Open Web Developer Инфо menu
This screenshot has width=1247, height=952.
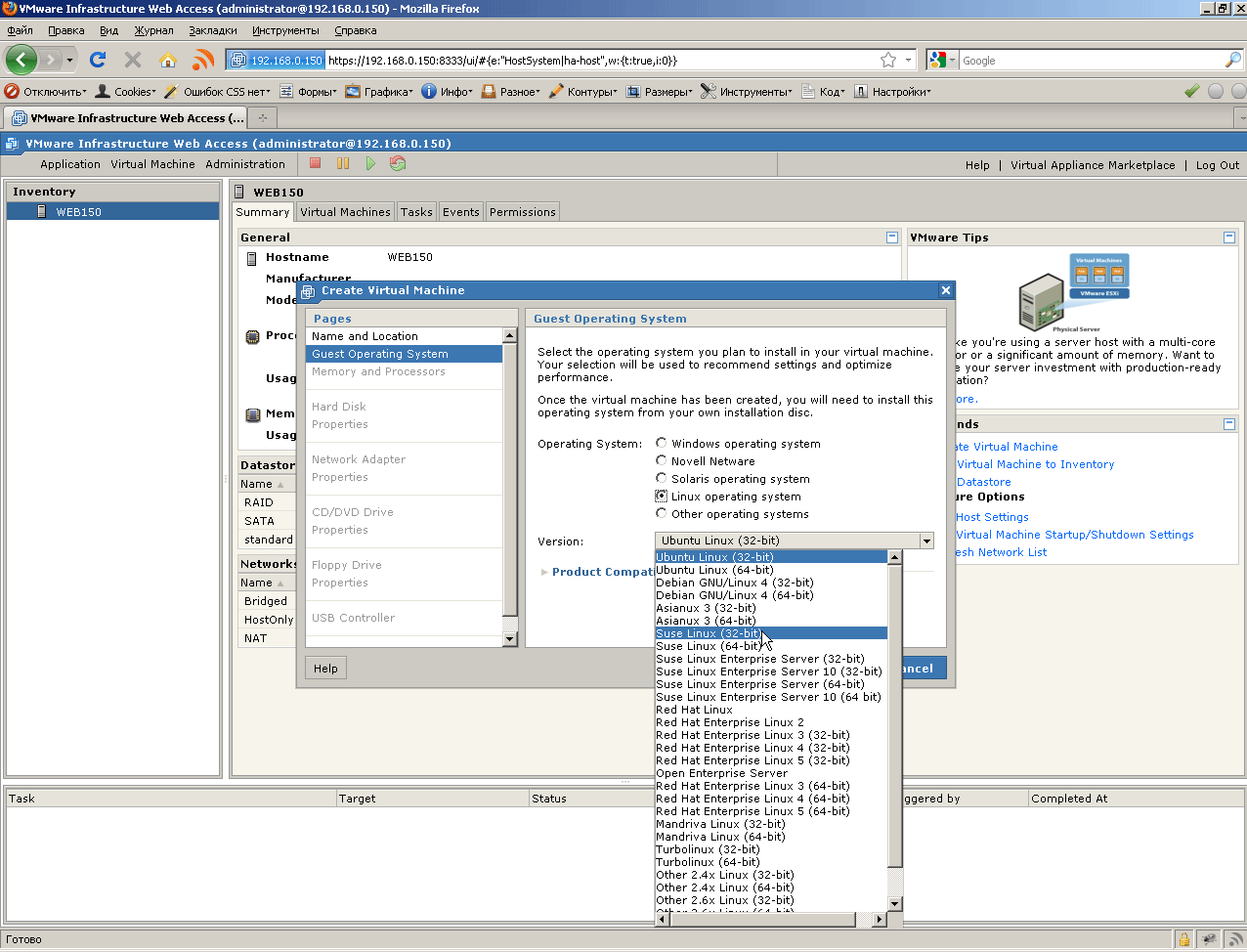447,91
